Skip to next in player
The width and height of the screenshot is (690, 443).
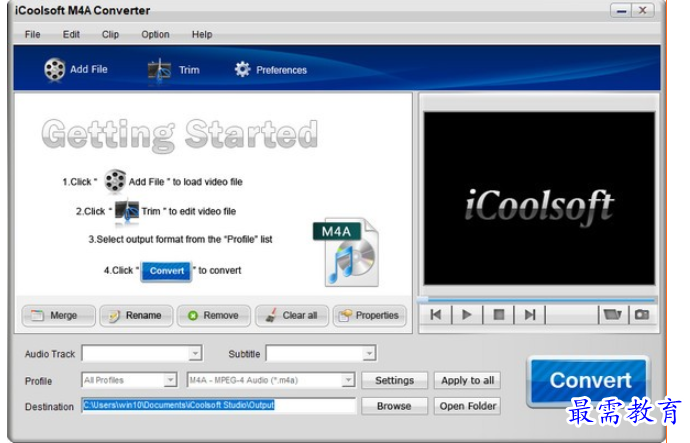[530, 315]
